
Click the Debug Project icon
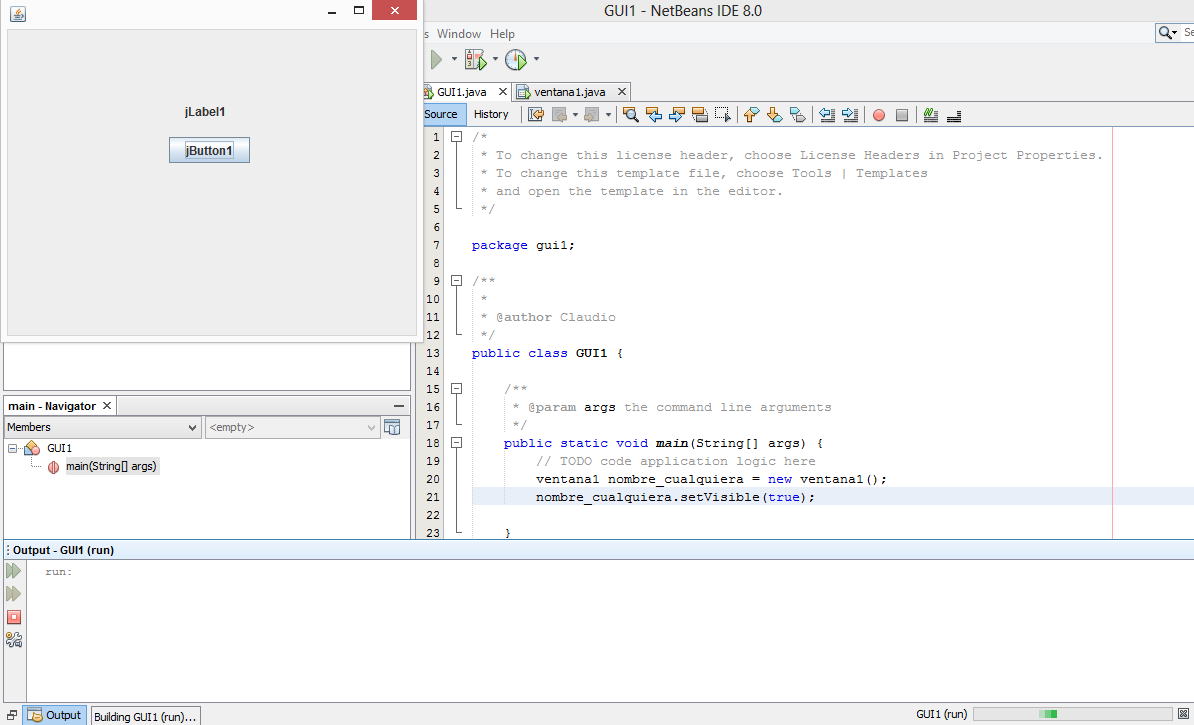pos(477,59)
